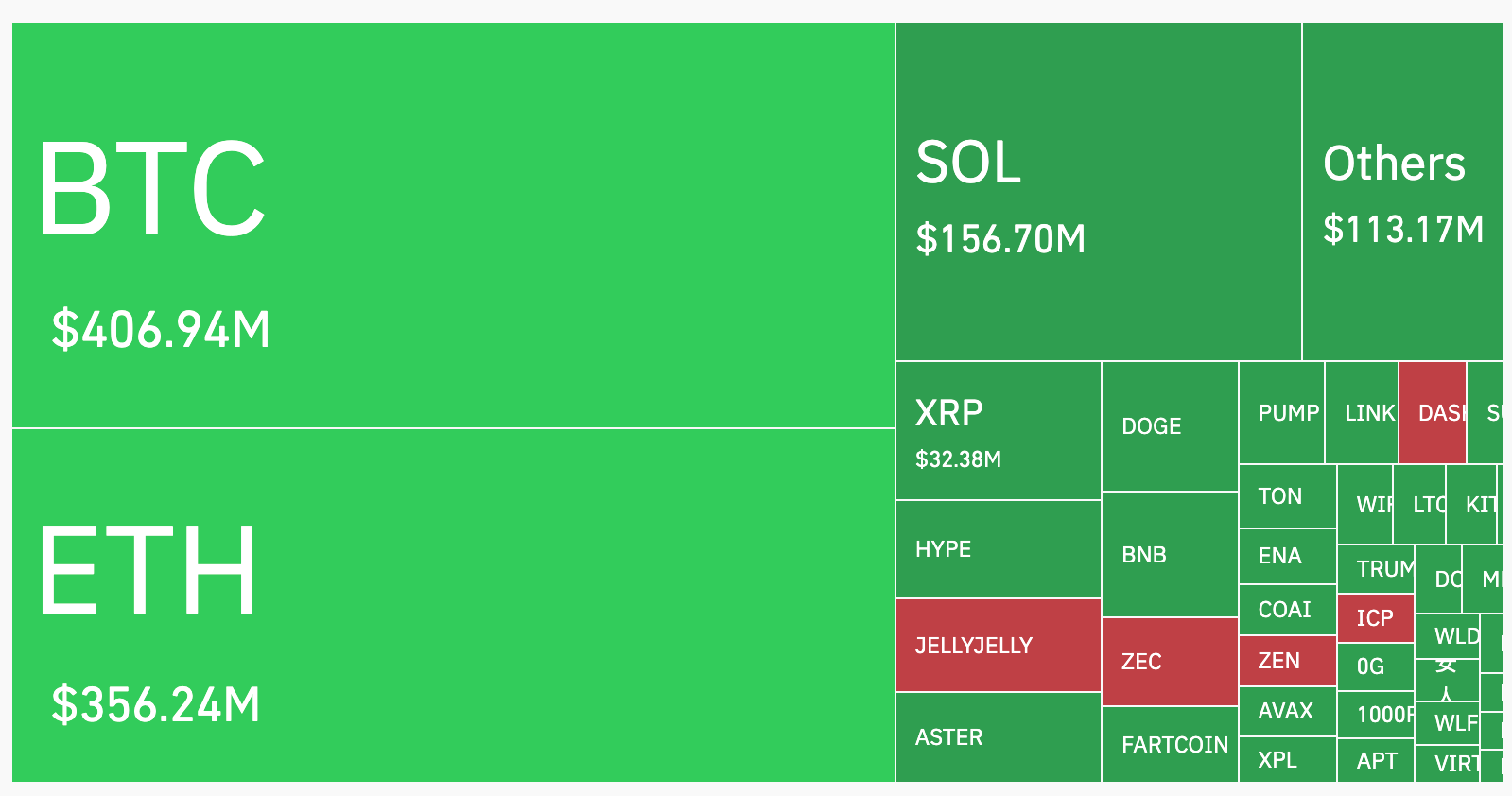Click the ENA block
The width and height of the screenshot is (1512, 796).
coord(1287,556)
